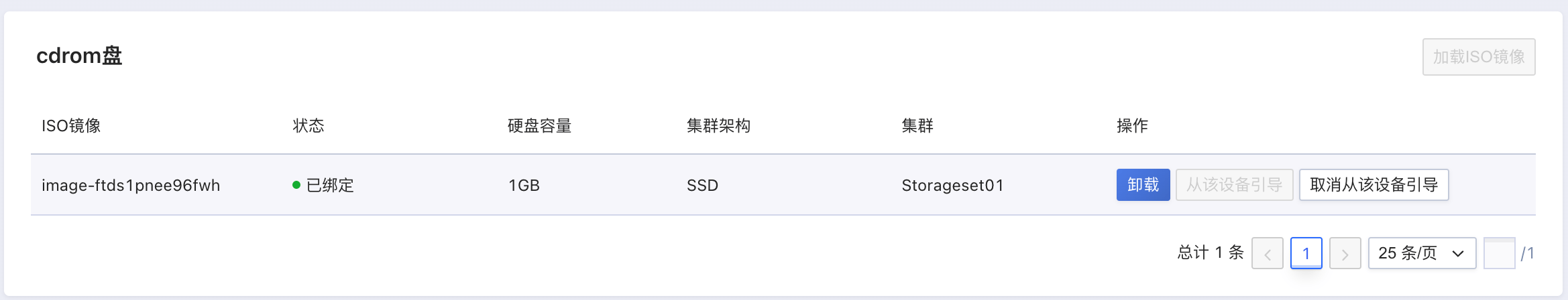The width and height of the screenshot is (1568, 300).
Task: Click the previous page arrow
Action: [x=1267, y=253]
